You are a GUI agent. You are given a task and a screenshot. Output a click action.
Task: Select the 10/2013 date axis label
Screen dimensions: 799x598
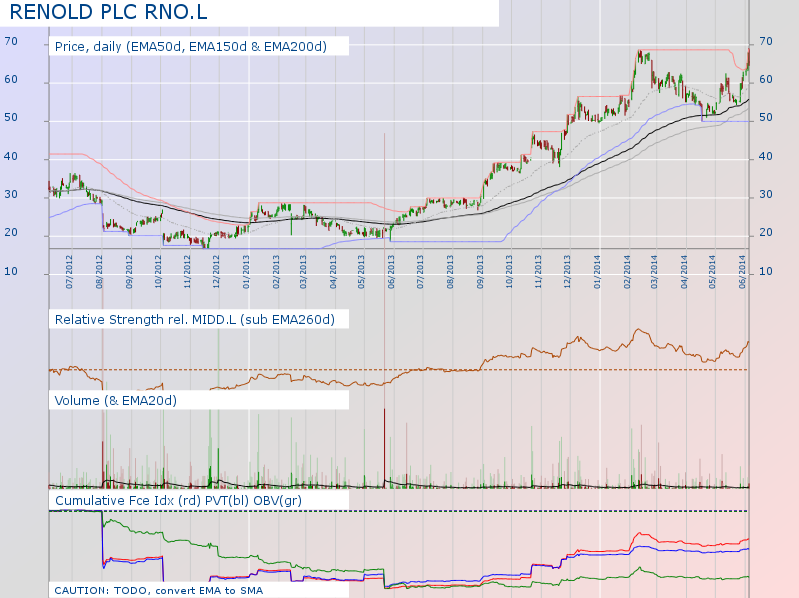point(509,272)
